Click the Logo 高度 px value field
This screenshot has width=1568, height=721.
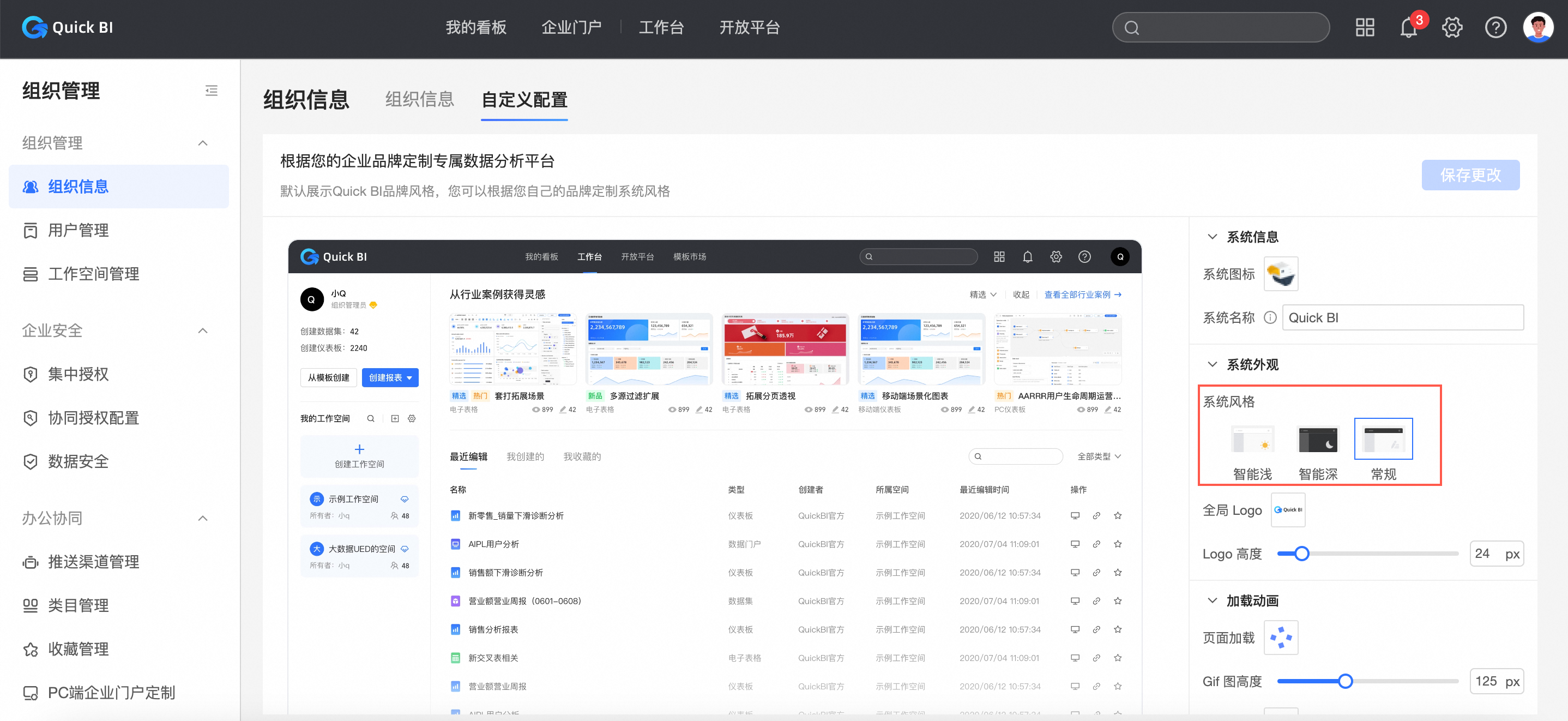[x=1495, y=554]
